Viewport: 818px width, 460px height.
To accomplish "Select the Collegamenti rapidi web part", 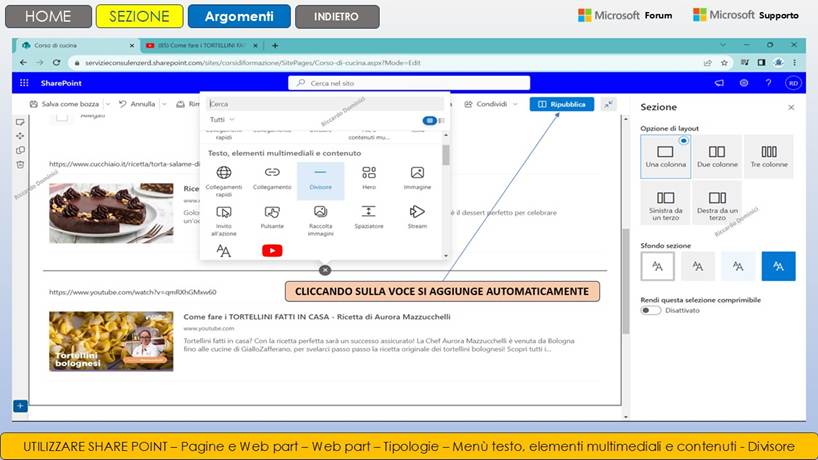I will pyautogui.click(x=224, y=181).
